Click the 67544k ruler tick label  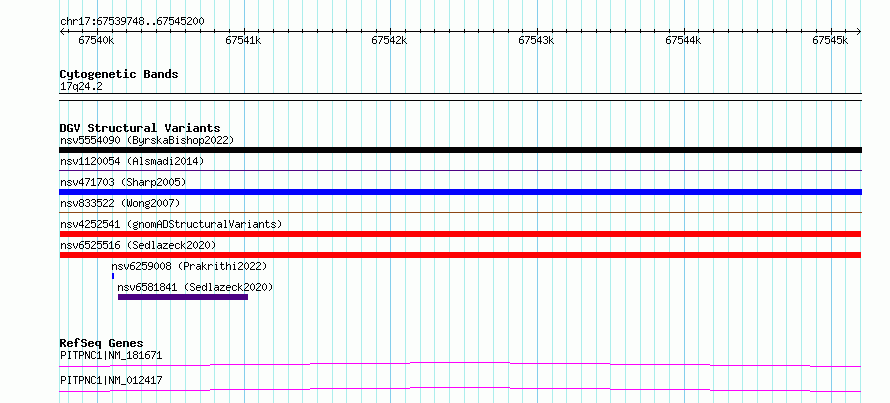[x=683, y=40]
